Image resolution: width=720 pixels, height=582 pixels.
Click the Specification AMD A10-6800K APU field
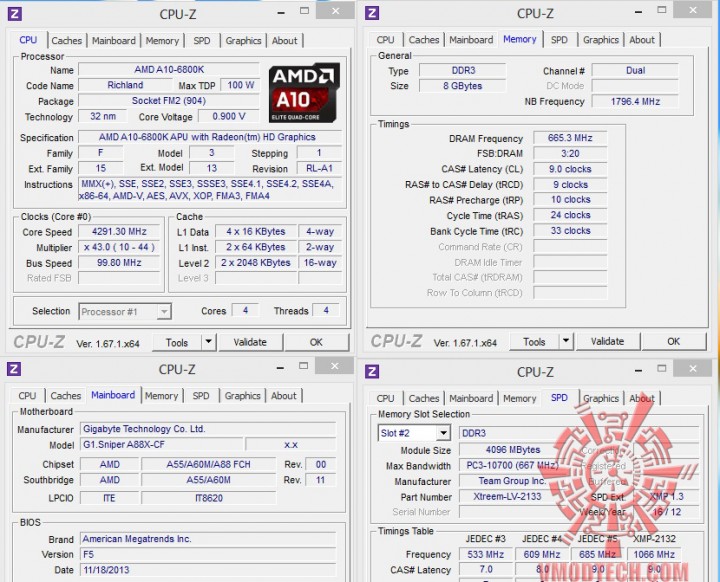tap(210, 137)
